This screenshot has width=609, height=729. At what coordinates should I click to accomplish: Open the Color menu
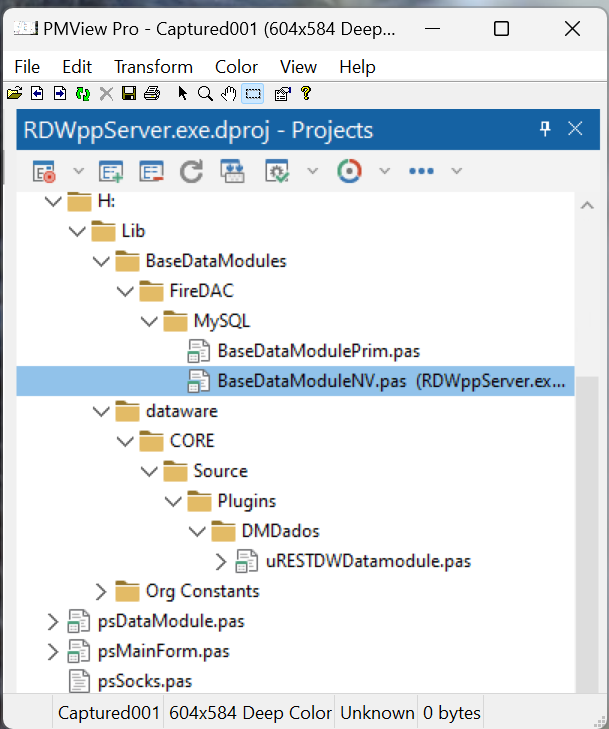click(x=236, y=67)
